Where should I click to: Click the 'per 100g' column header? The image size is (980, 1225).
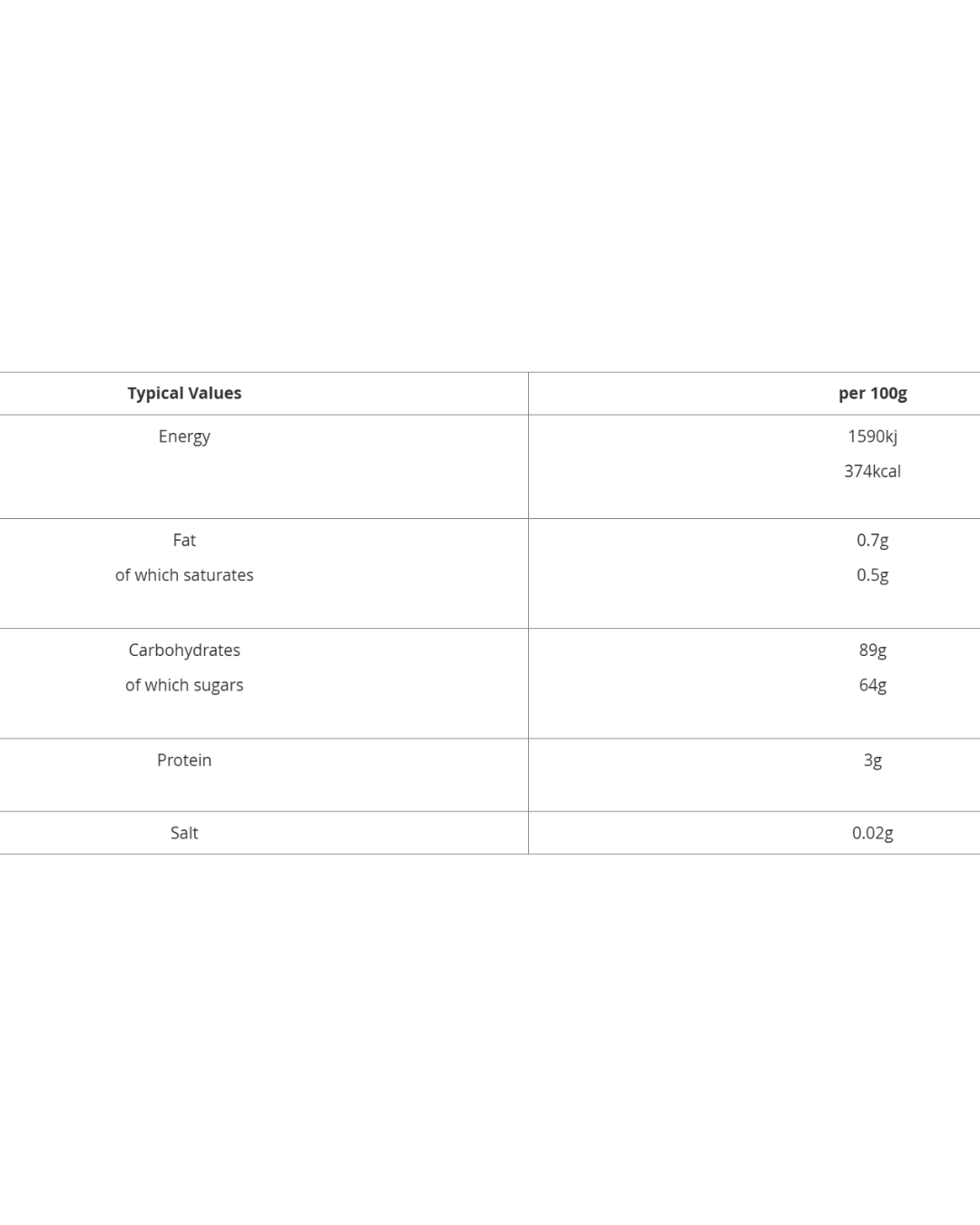[x=872, y=393]
